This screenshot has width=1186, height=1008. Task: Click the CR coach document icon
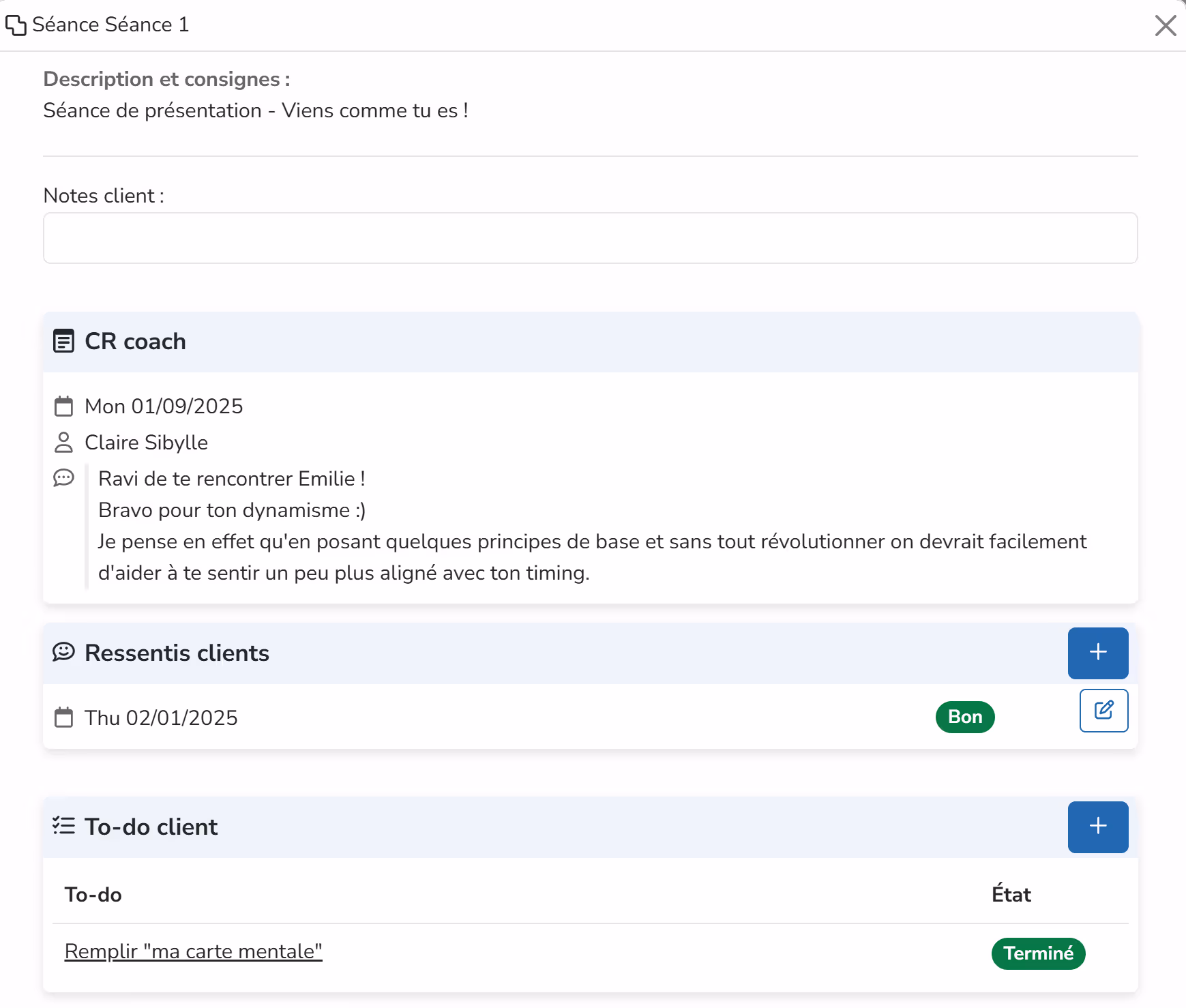tap(63, 341)
